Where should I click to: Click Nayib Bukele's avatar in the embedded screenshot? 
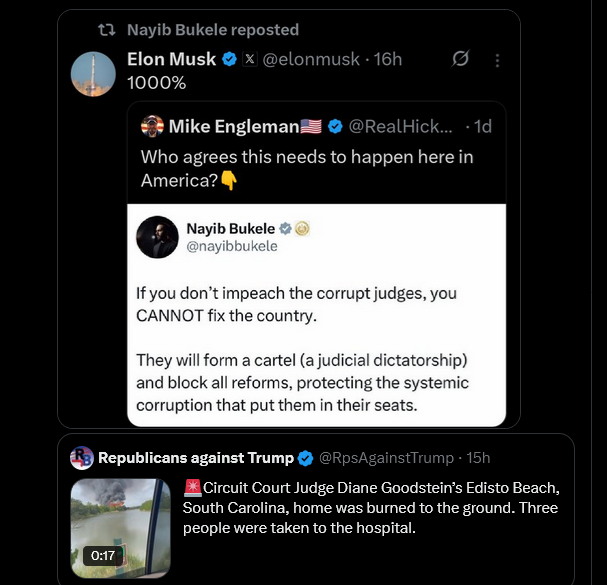click(157, 237)
